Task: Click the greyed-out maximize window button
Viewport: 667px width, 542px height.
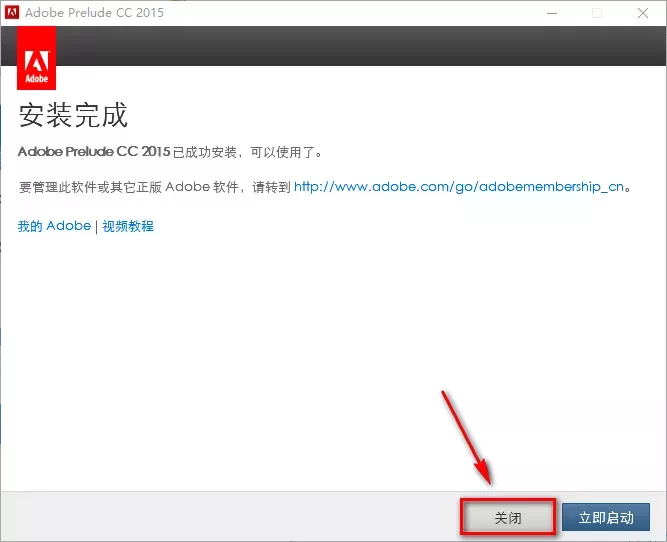Action: tap(597, 13)
